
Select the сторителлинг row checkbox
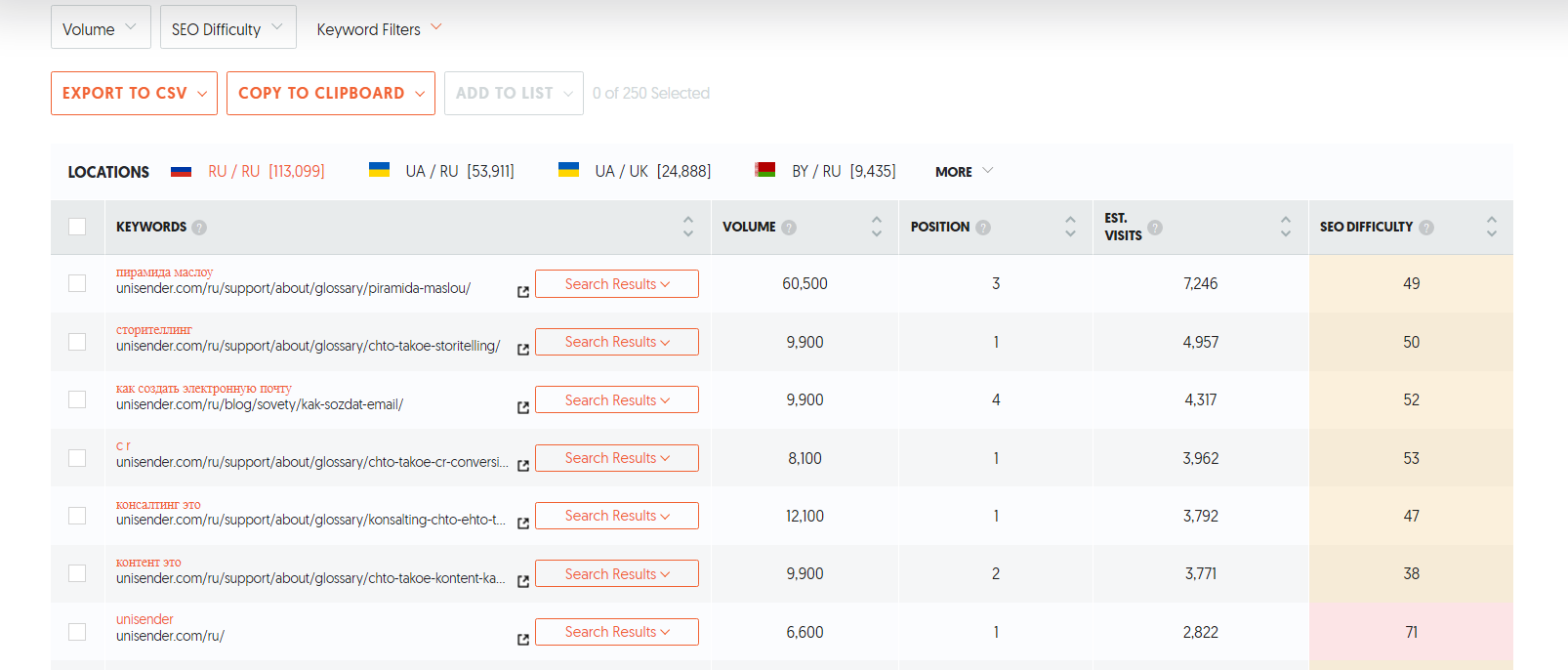pos(77,342)
